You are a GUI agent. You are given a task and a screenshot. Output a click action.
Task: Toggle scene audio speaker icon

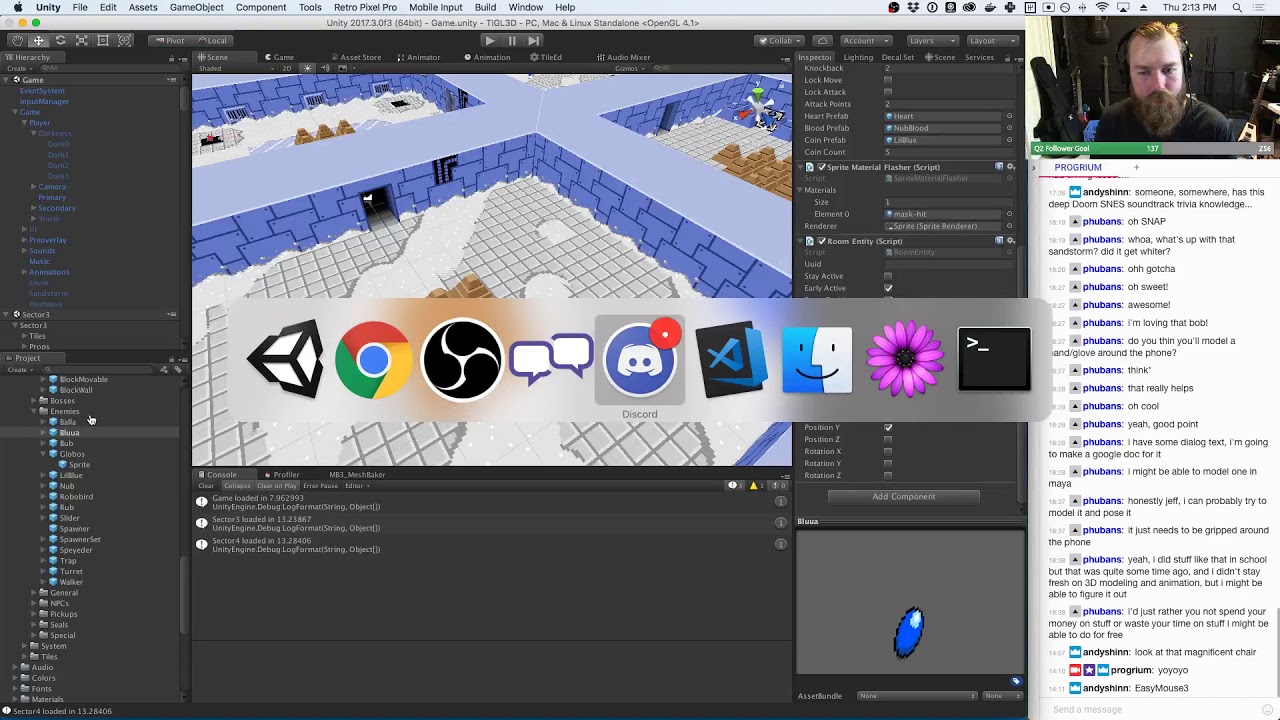point(325,68)
